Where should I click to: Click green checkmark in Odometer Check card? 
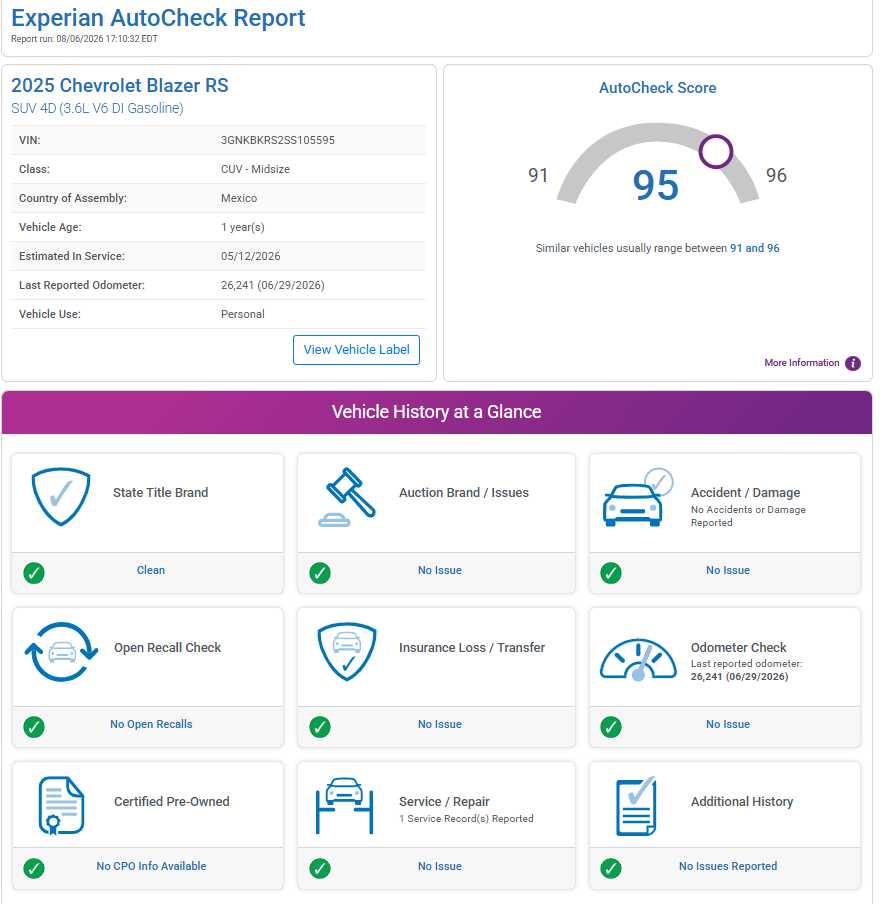(611, 727)
